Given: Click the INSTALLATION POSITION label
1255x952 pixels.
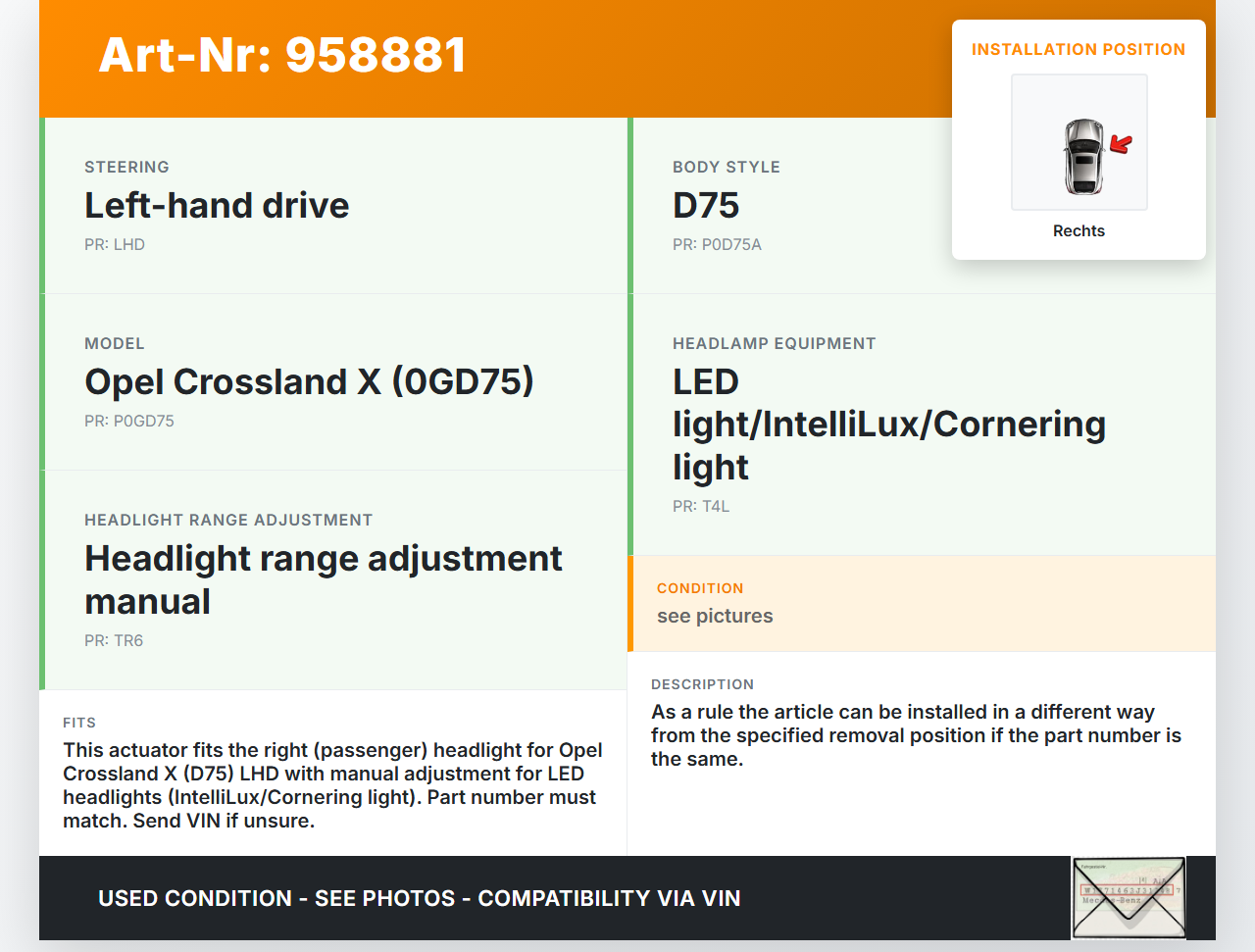Looking at the screenshot, I should pyautogui.click(x=1079, y=49).
